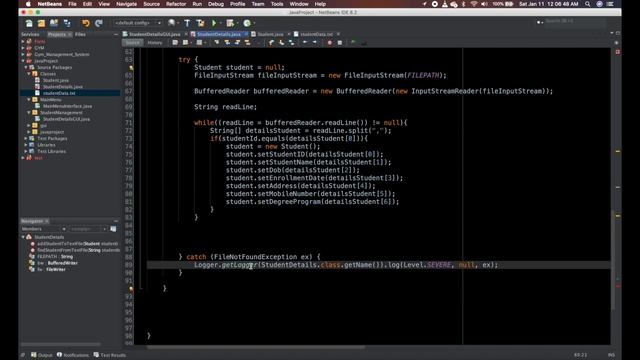Open the Apple menu
Viewport: 640px width, 360px height.
(x=28, y=4)
